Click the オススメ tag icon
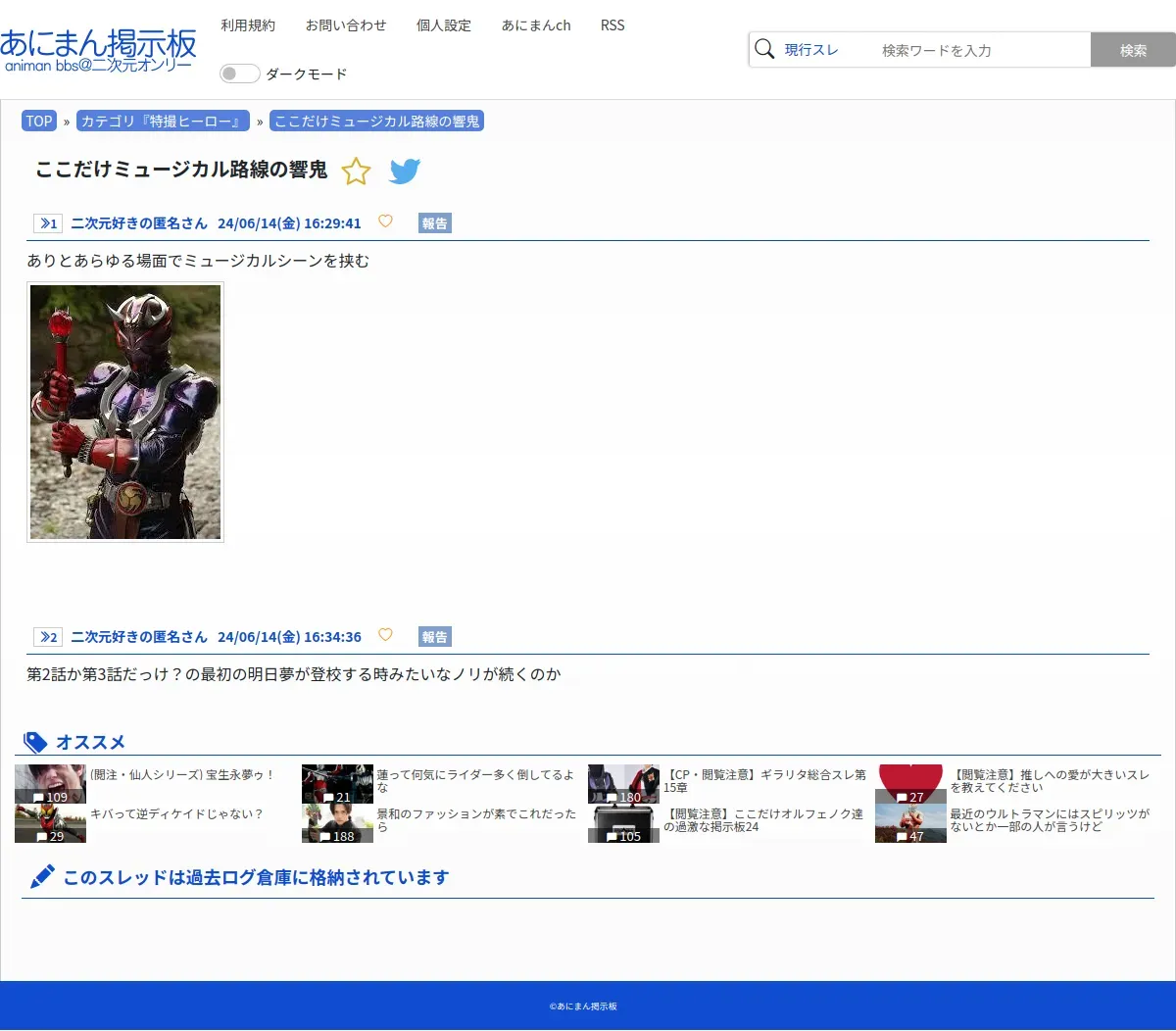Viewport: 1176px width, 1031px height. [x=35, y=742]
